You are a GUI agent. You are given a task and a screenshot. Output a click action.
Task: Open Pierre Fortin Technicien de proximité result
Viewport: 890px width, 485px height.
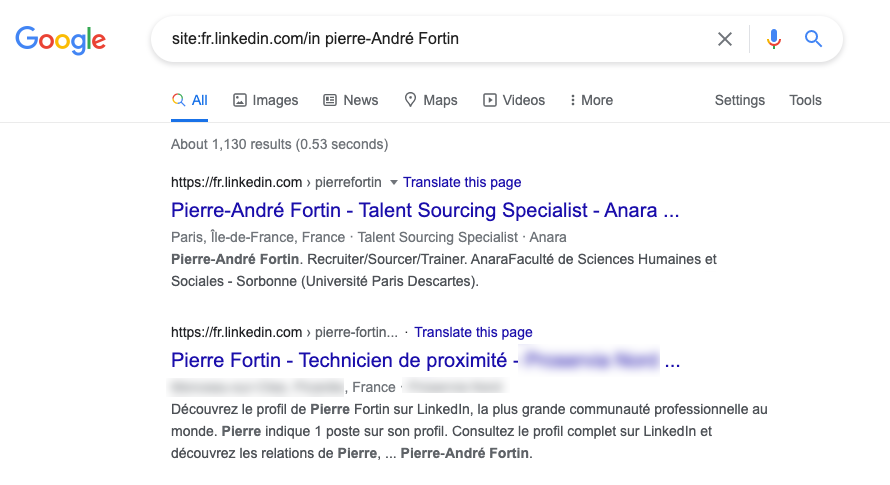coord(425,360)
